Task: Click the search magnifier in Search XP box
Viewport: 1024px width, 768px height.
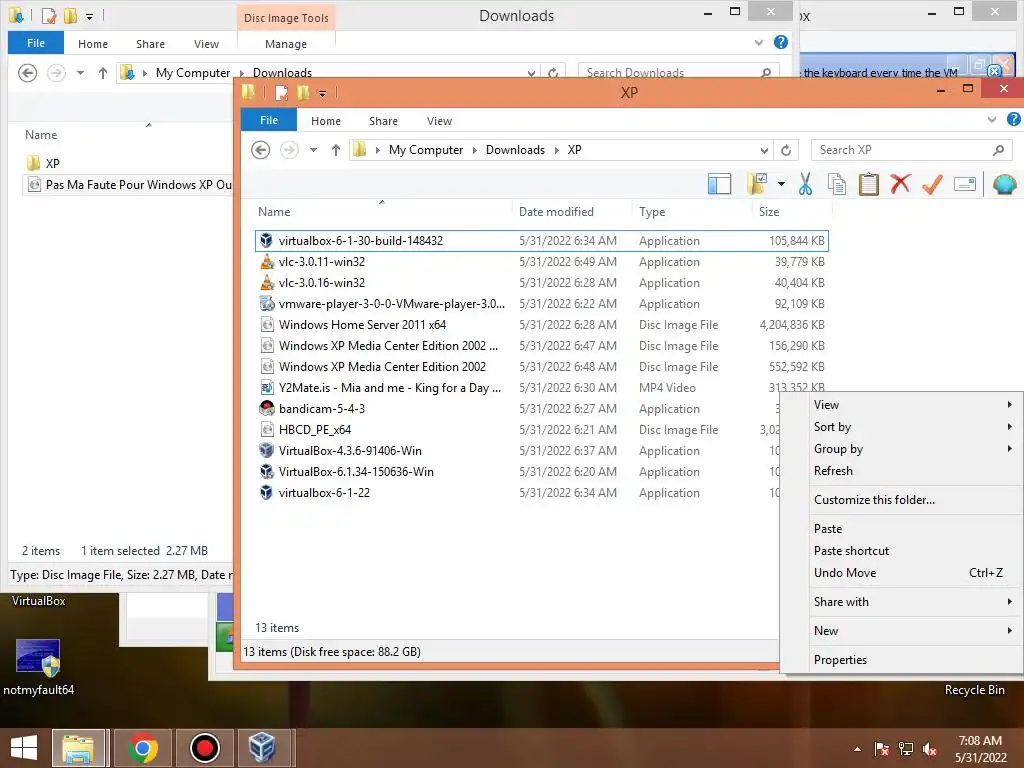Action: tap(998, 150)
